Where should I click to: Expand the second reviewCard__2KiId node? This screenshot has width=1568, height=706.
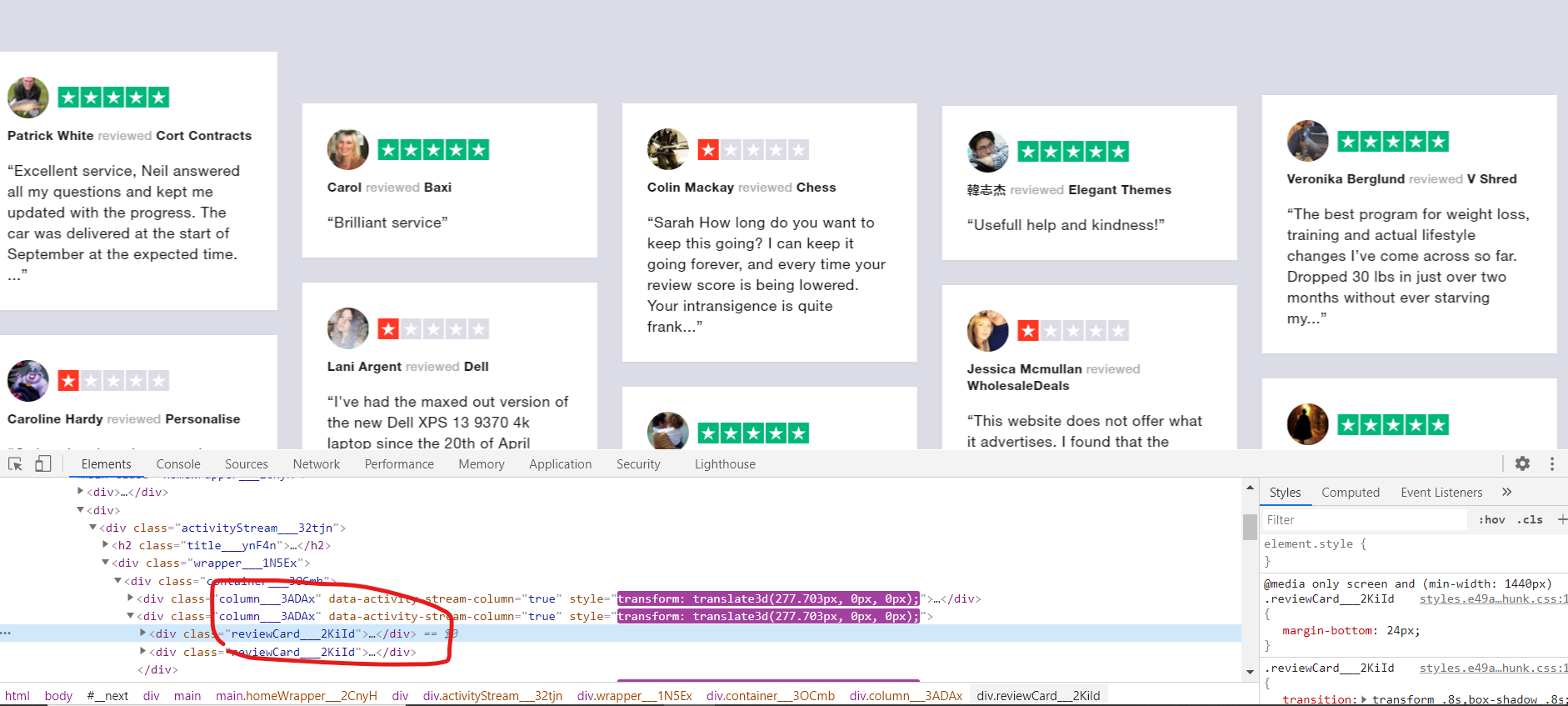(x=143, y=652)
